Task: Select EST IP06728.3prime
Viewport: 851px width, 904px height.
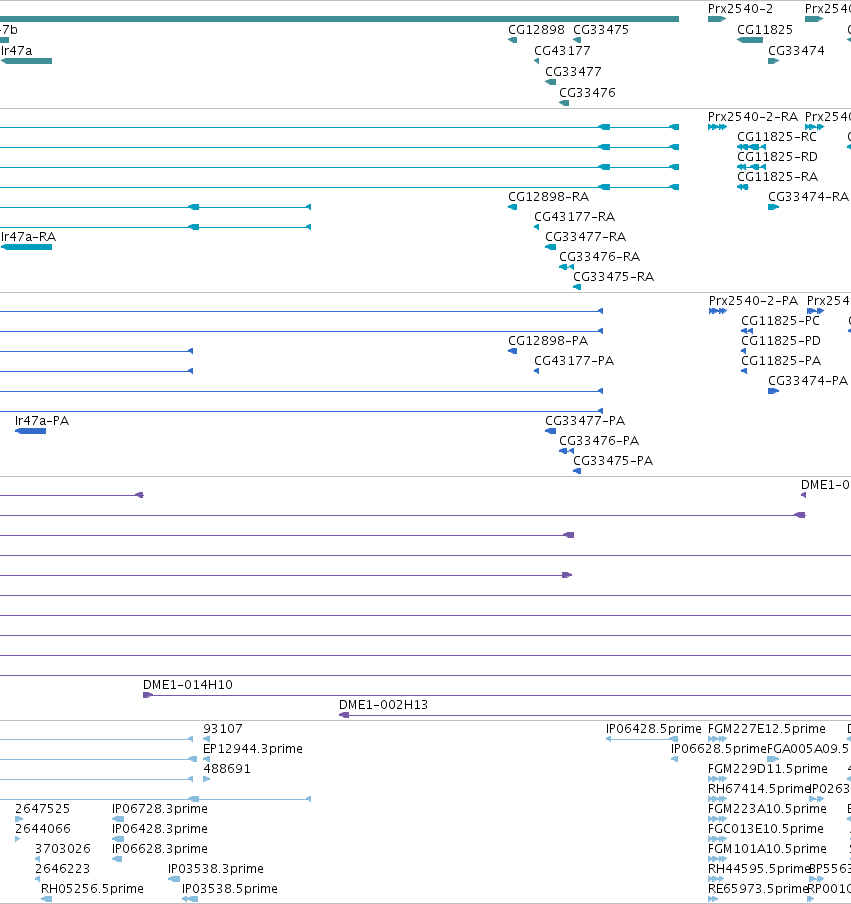Action: [160, 809]
